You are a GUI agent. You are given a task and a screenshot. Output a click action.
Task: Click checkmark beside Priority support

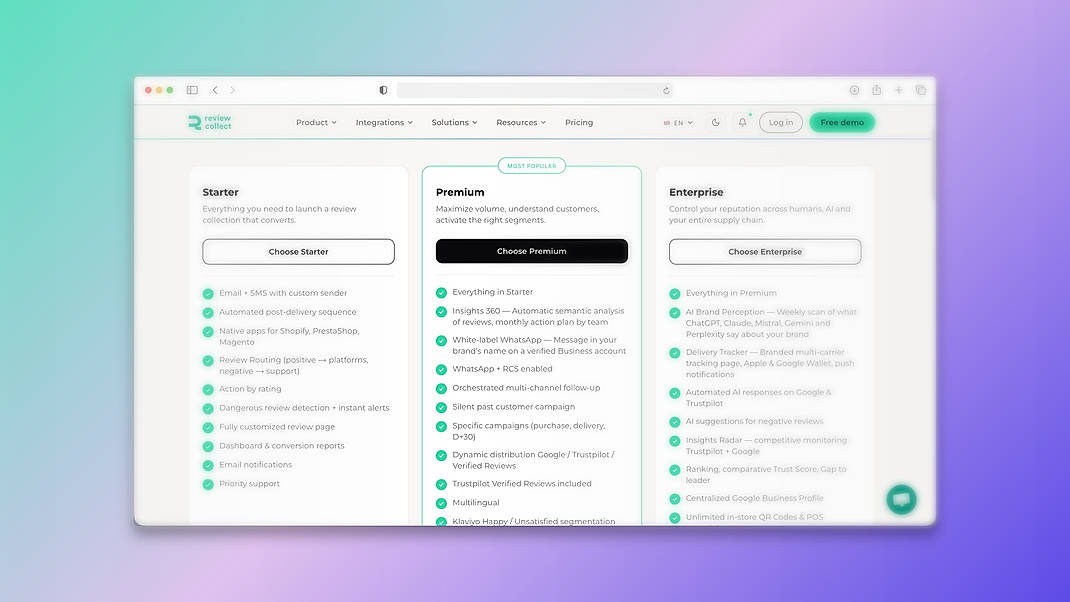pyautogui.click(x=208, y=485)
